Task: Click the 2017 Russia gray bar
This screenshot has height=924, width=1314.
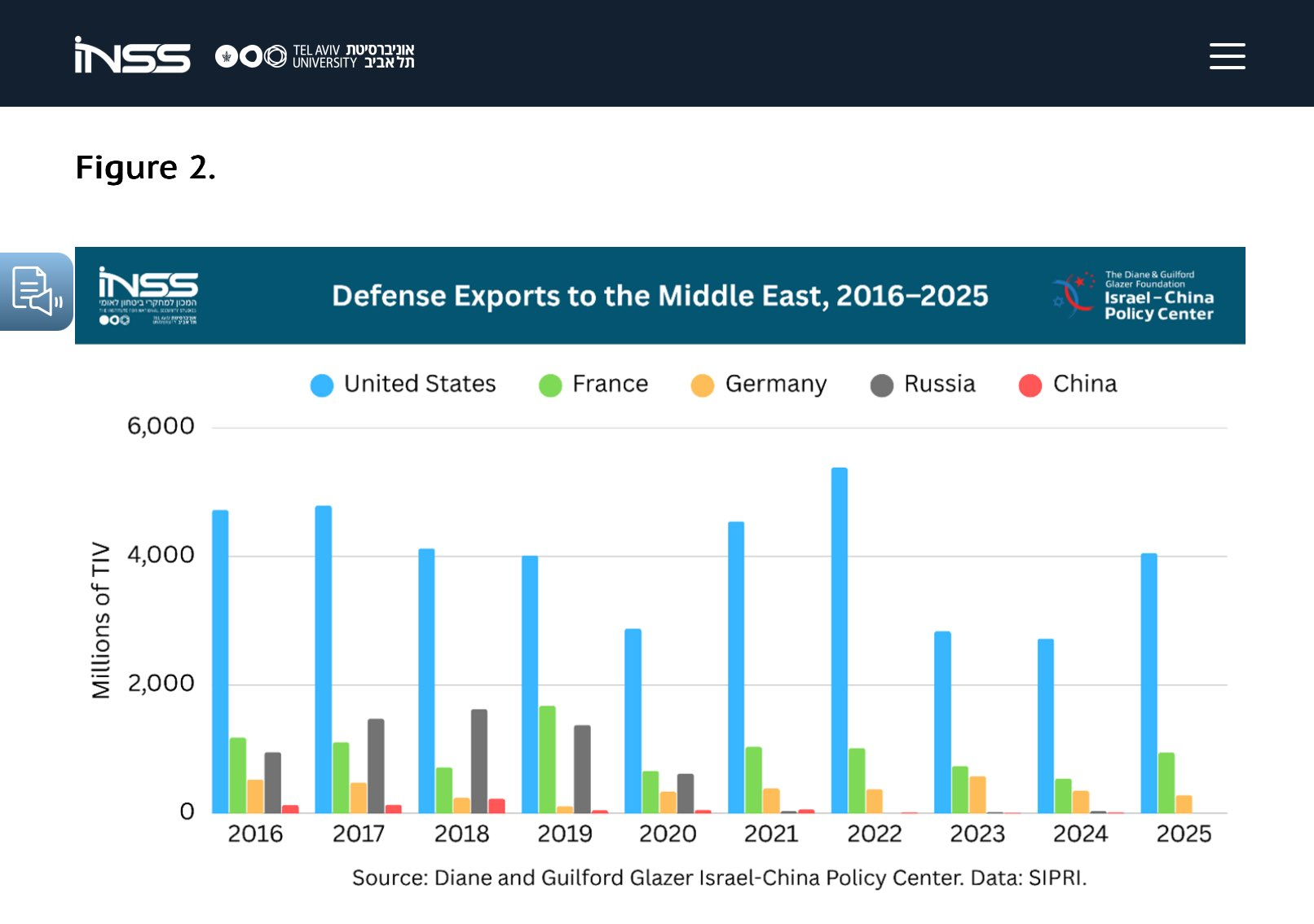Action: click(376, 766)
